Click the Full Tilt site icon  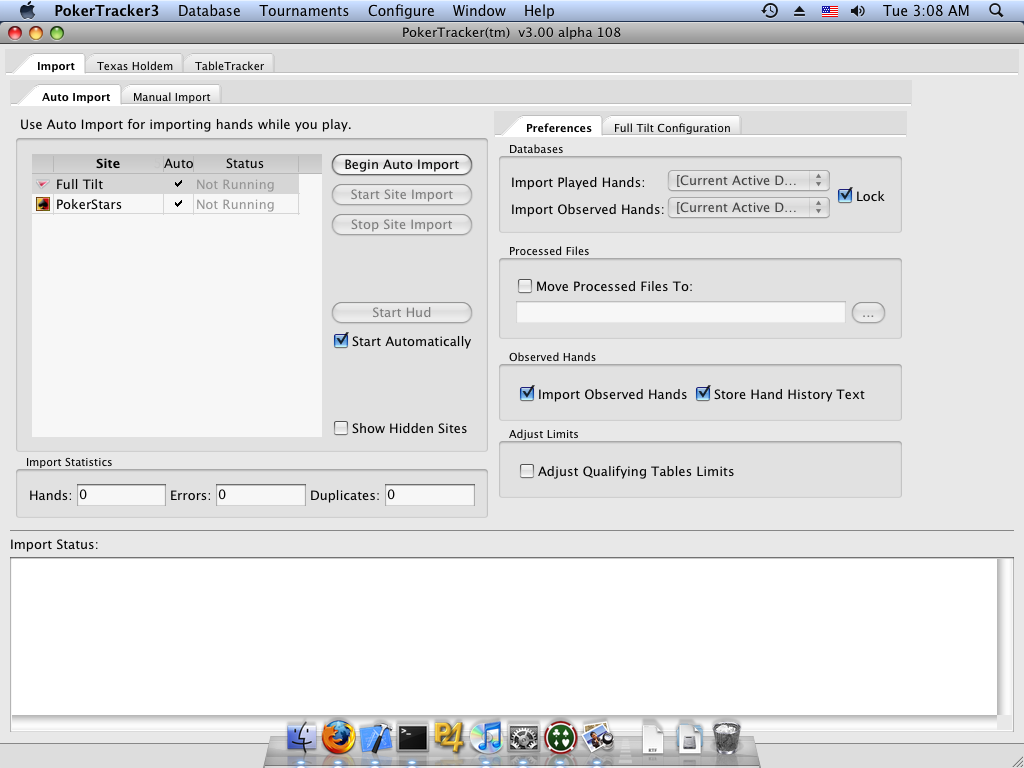click(42, 184)
